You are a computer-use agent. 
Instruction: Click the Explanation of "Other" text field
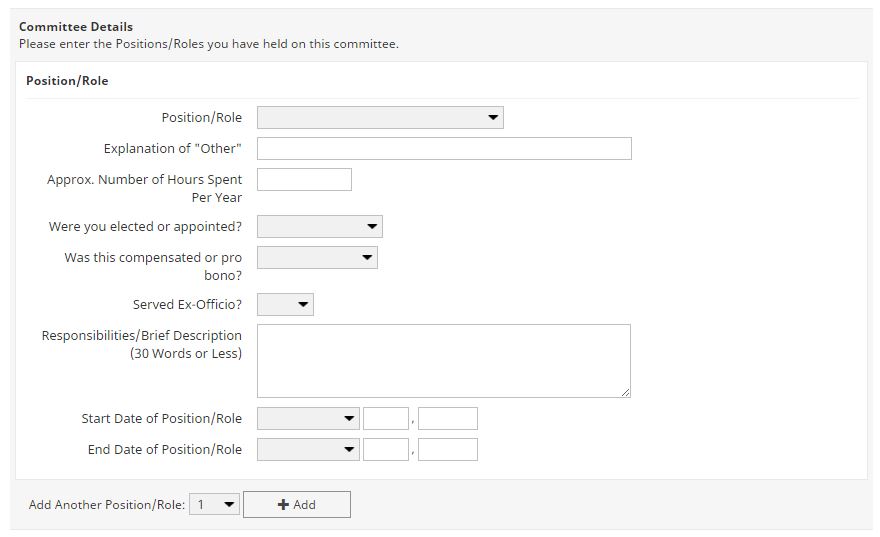click(444, 149)
